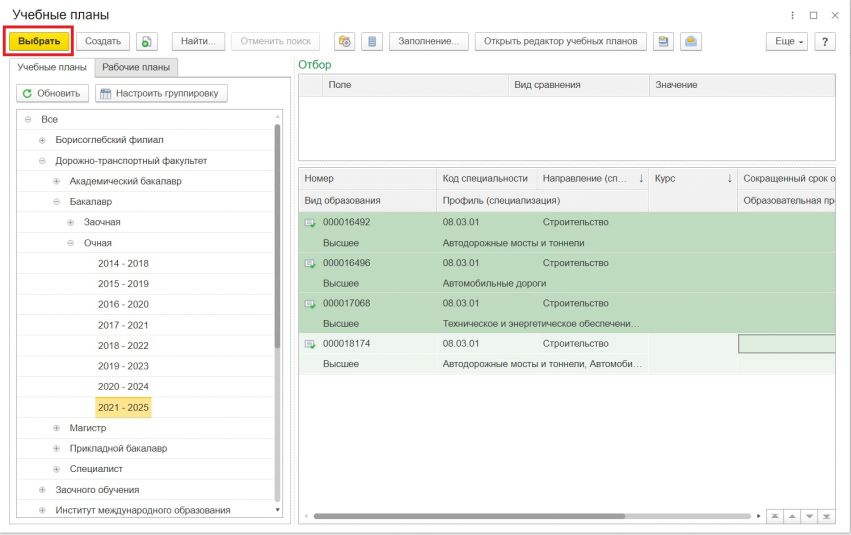Jump to last record arrow at the bottom right

827,517
